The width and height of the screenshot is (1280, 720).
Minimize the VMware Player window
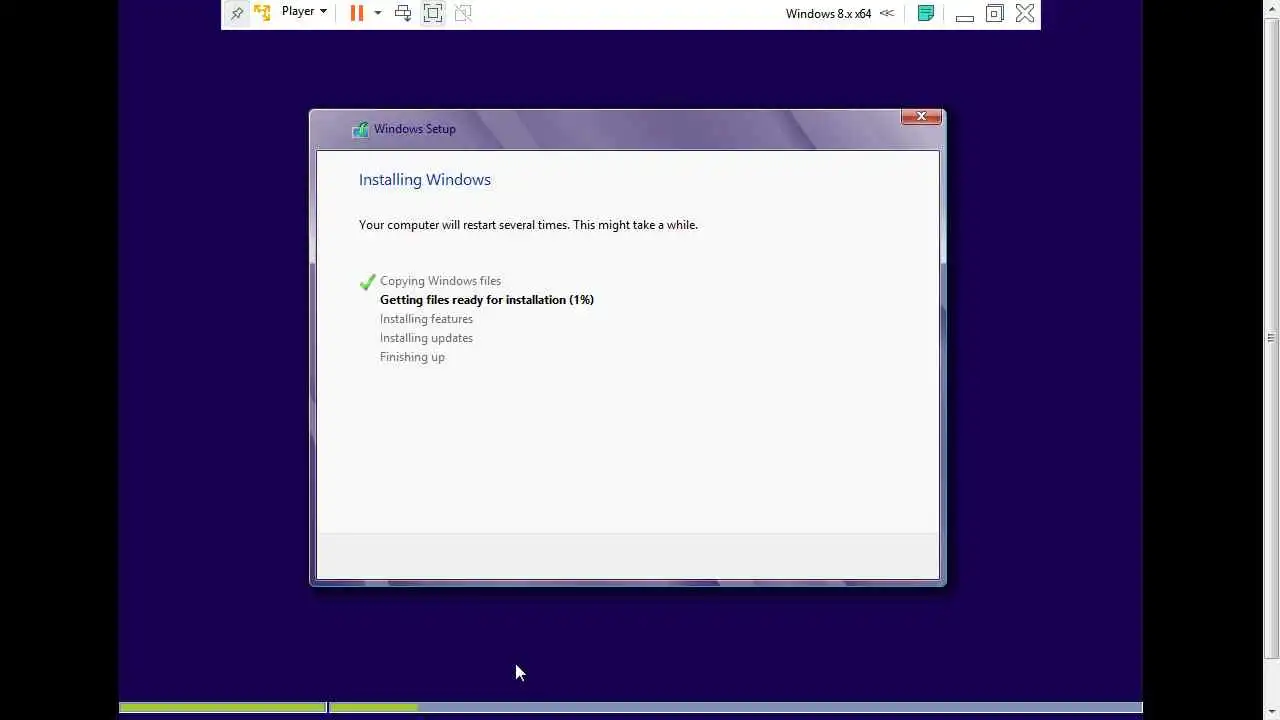click(965, 14)
